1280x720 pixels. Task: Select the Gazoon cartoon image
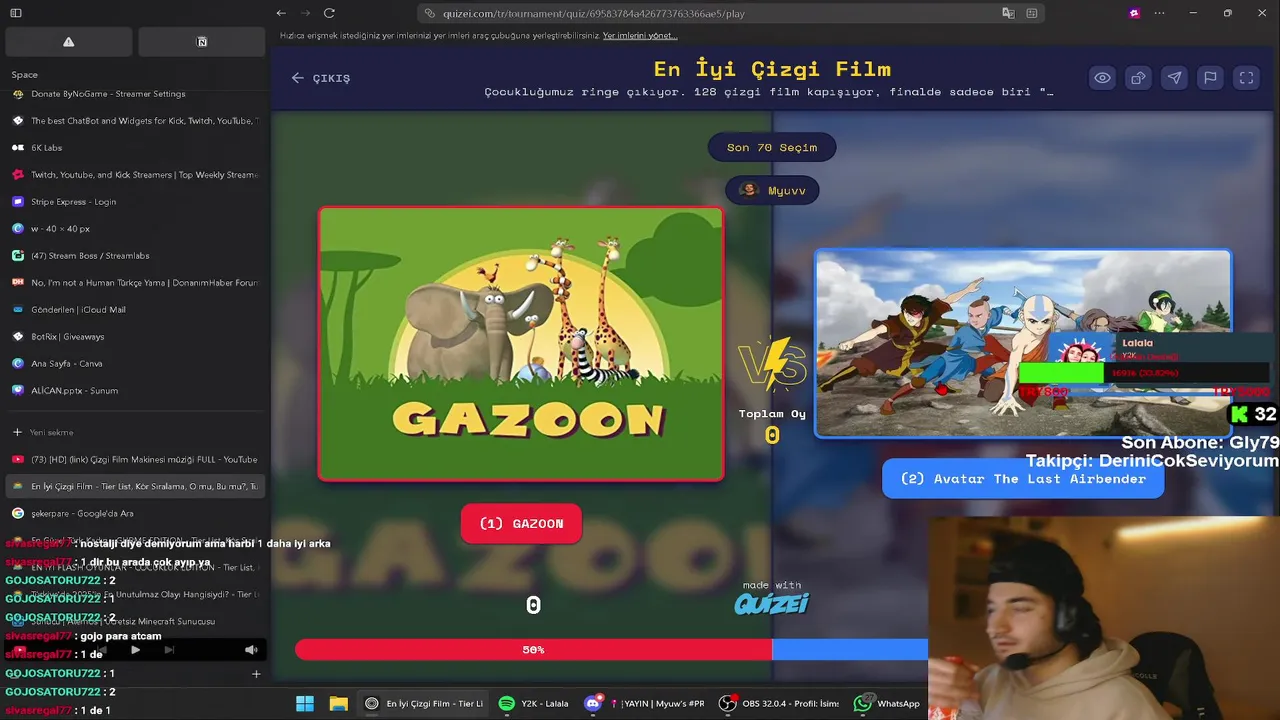click(x=521, y=344)
